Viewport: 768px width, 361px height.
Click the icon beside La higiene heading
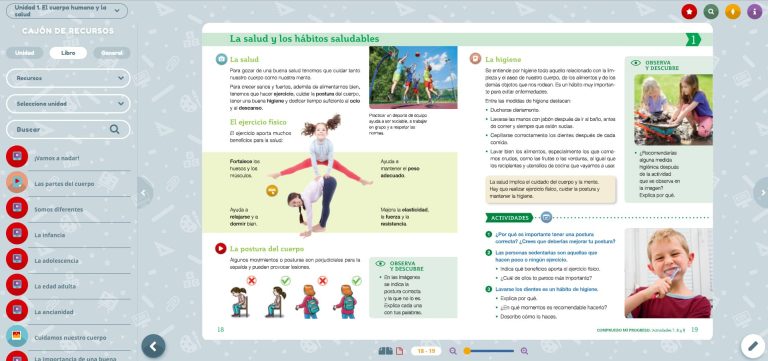coord(475,59)
